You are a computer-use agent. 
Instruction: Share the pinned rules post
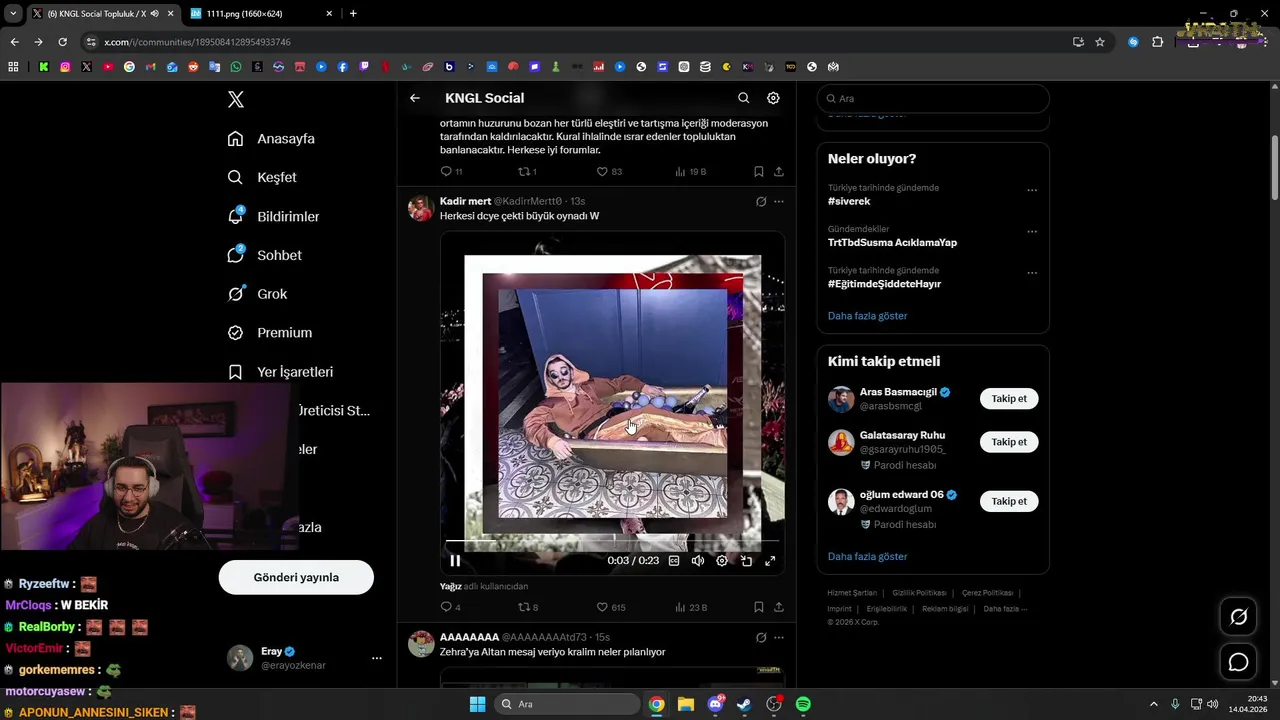(779, 171)
